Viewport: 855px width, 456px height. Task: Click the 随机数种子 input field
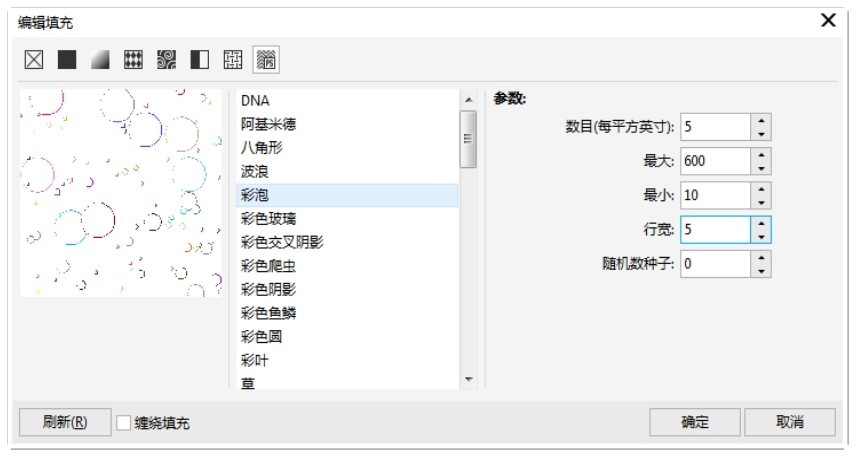[x=715, y=264]
